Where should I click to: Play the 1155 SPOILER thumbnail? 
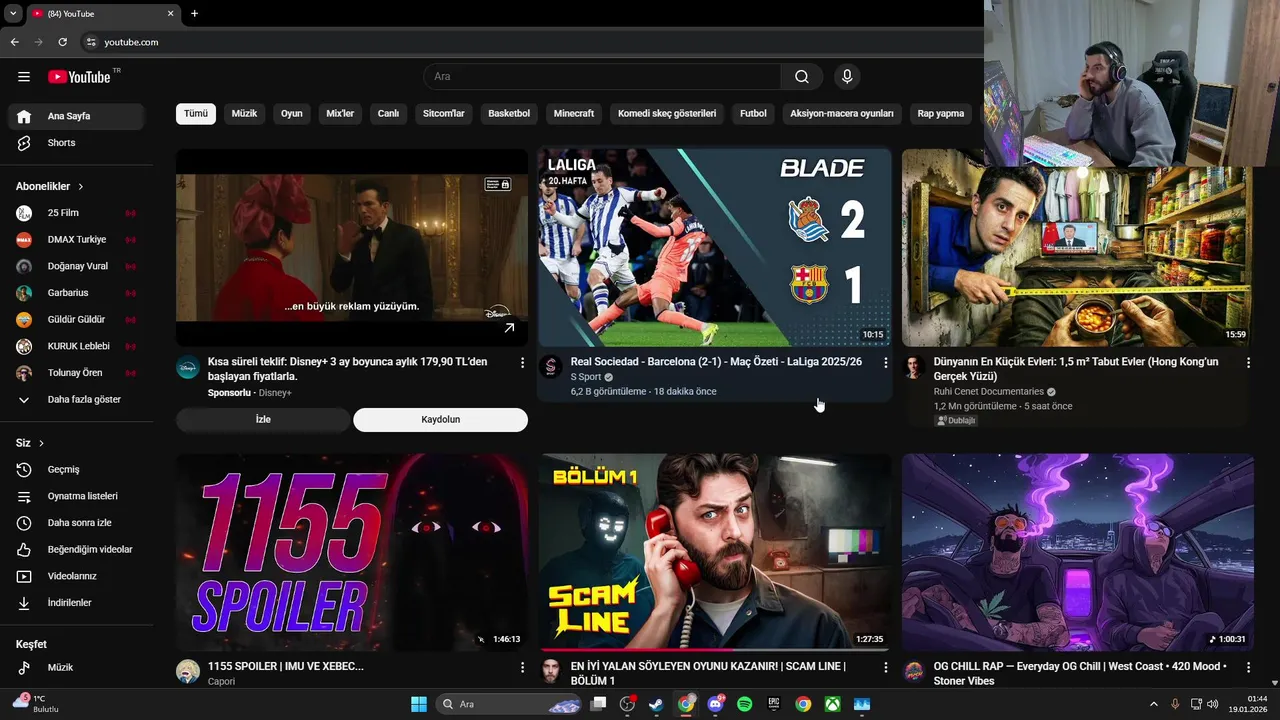click(x=352, y=553)
